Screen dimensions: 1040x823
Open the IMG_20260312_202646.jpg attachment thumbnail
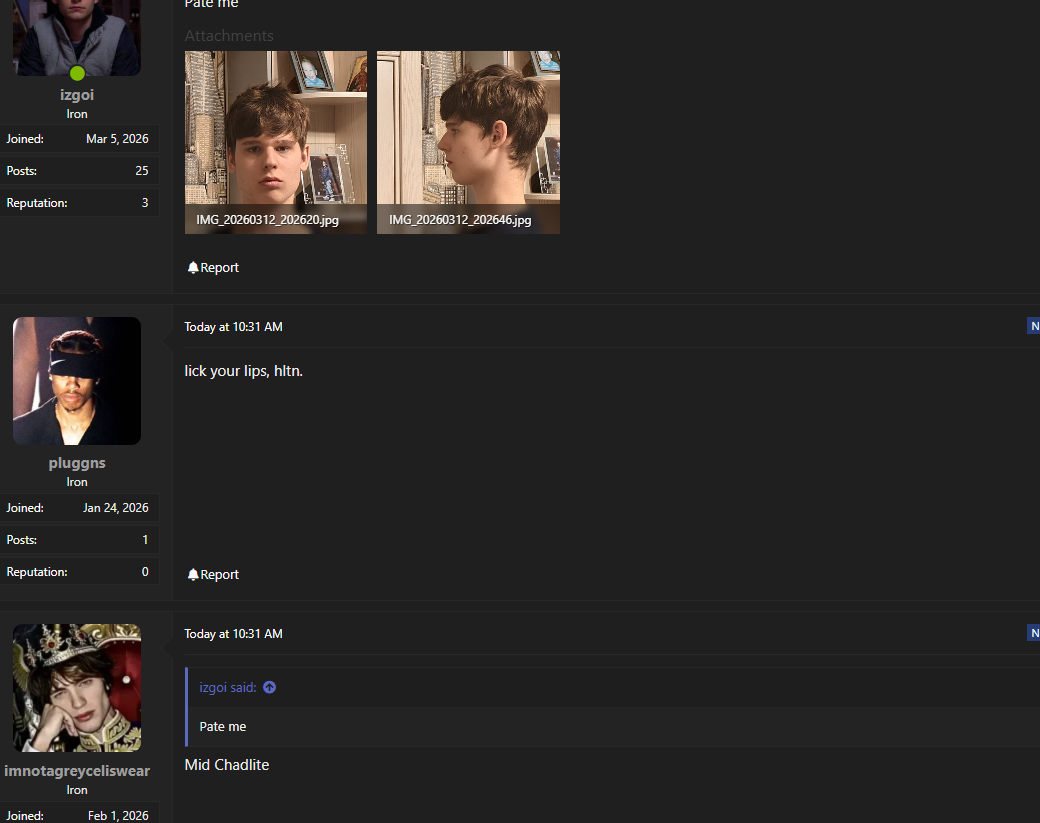pos(468,143)
